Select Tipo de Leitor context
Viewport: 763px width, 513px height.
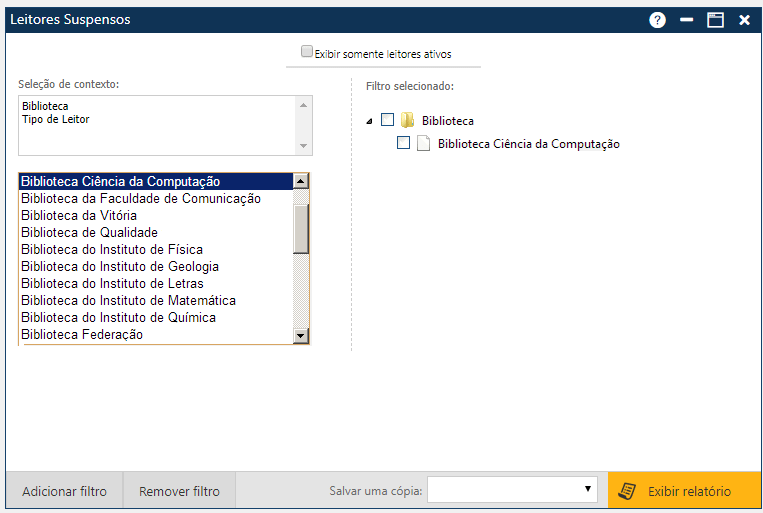(x=55, y=120)
